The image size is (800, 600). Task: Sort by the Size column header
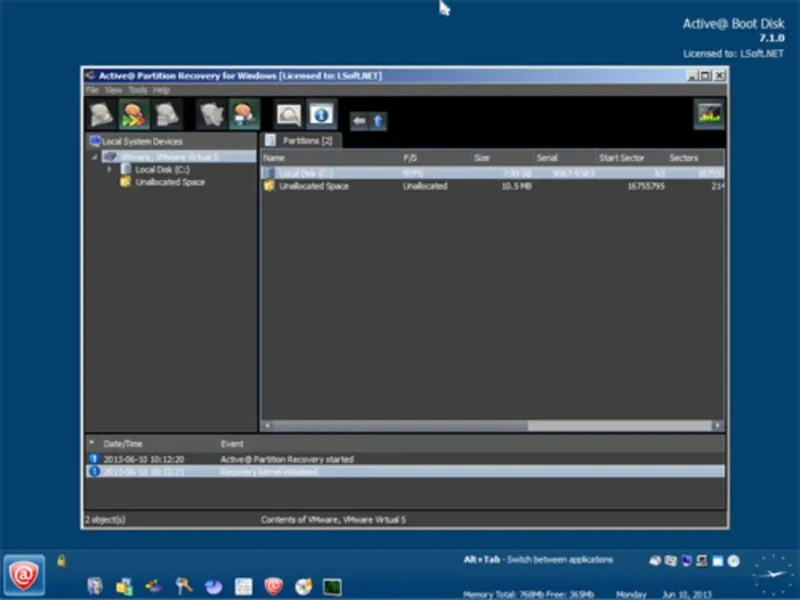pos(482,158)
